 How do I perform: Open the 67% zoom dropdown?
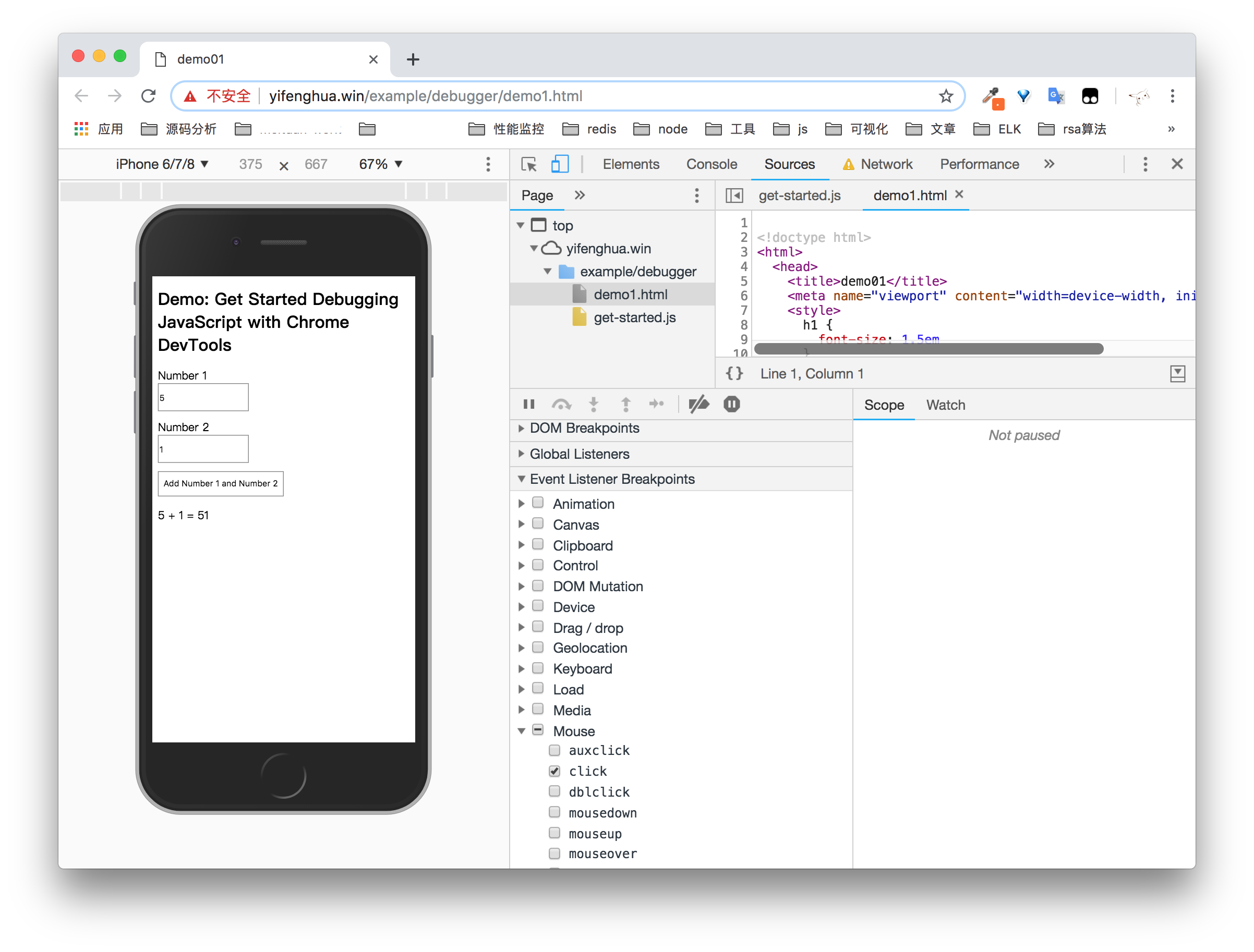(x=381, y=164)
